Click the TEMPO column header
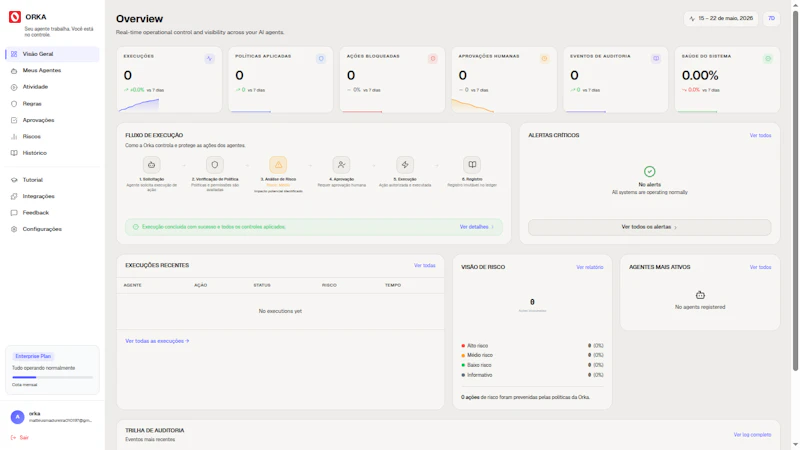Viewport: 800px width, 450px height. (x=393, y=285)
